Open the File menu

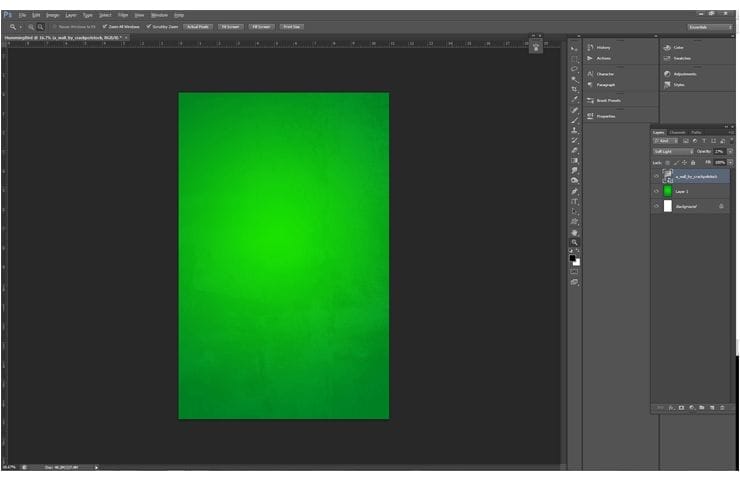coord(22,15)
